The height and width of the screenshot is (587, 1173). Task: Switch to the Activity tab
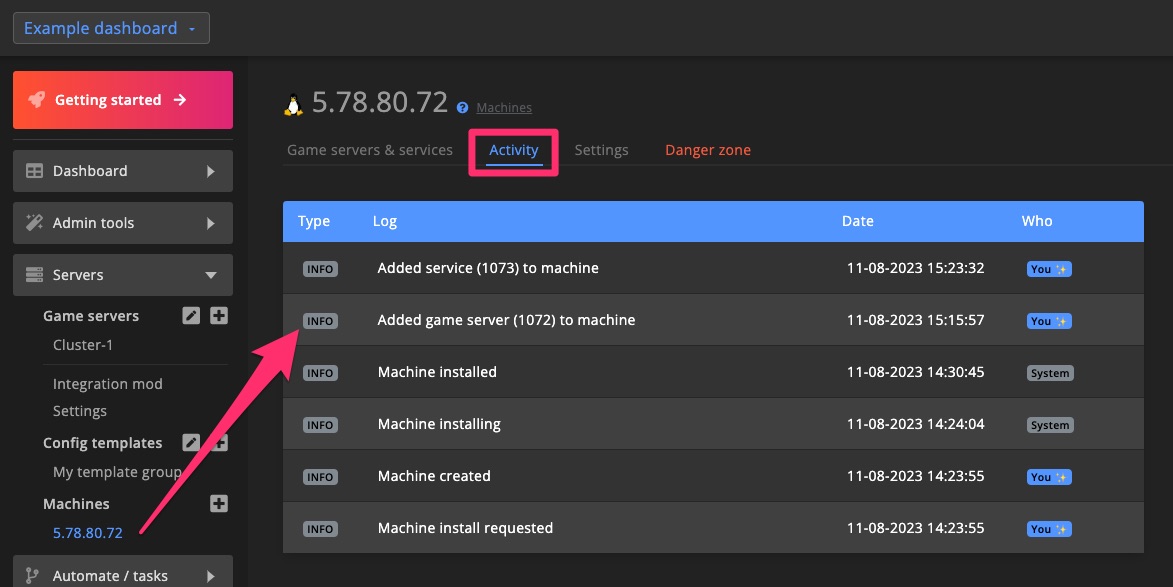(x=513, y=150)
